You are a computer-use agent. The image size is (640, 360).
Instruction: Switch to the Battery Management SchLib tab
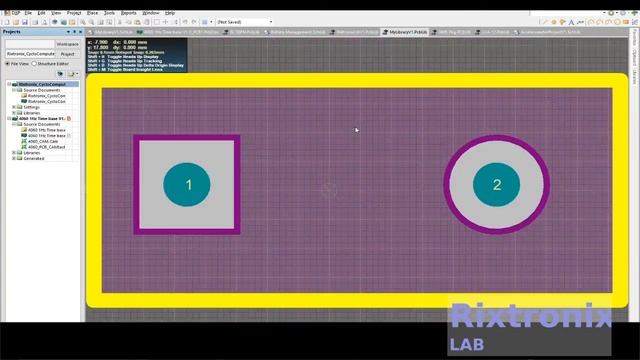pos(295,32)
